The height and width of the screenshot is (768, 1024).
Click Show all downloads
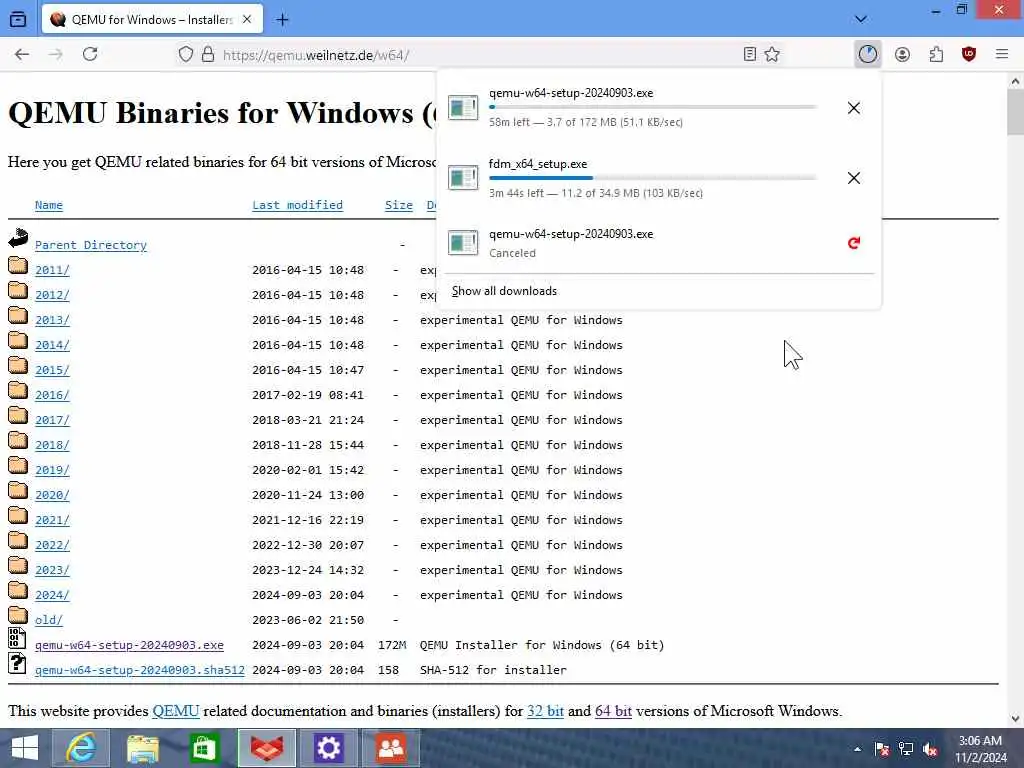504,291
